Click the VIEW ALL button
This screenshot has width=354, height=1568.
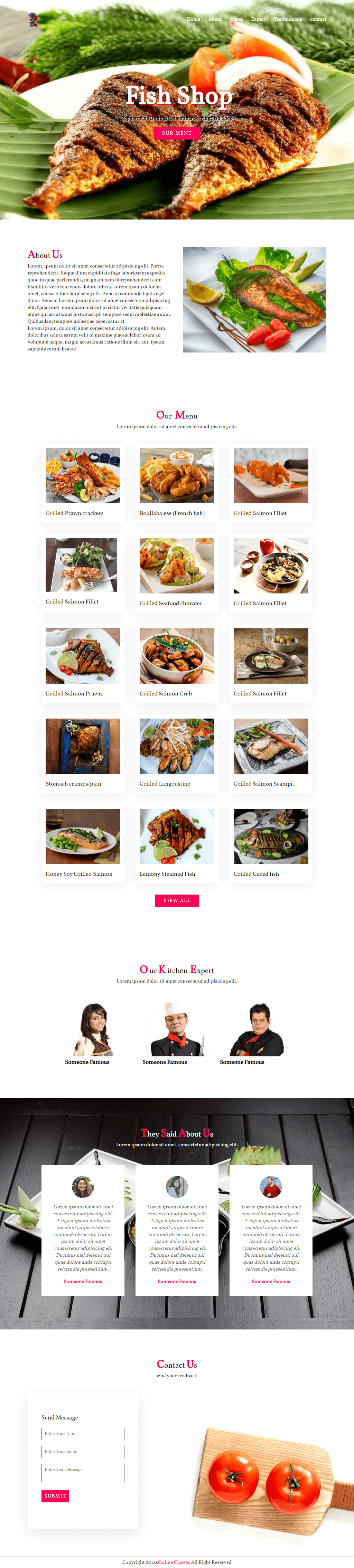tap(177, 900)
